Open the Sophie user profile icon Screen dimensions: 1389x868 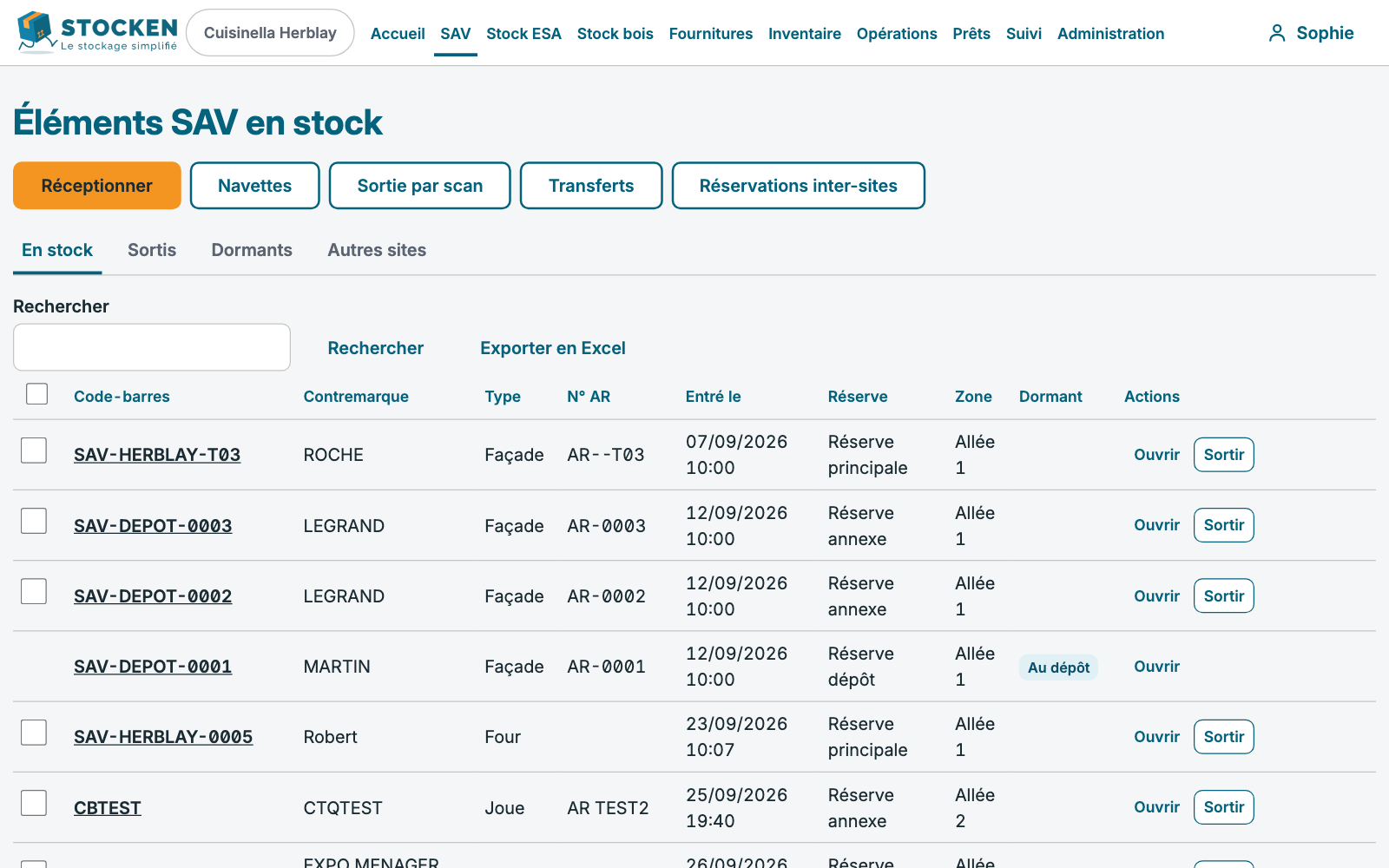click(1276, 33)
